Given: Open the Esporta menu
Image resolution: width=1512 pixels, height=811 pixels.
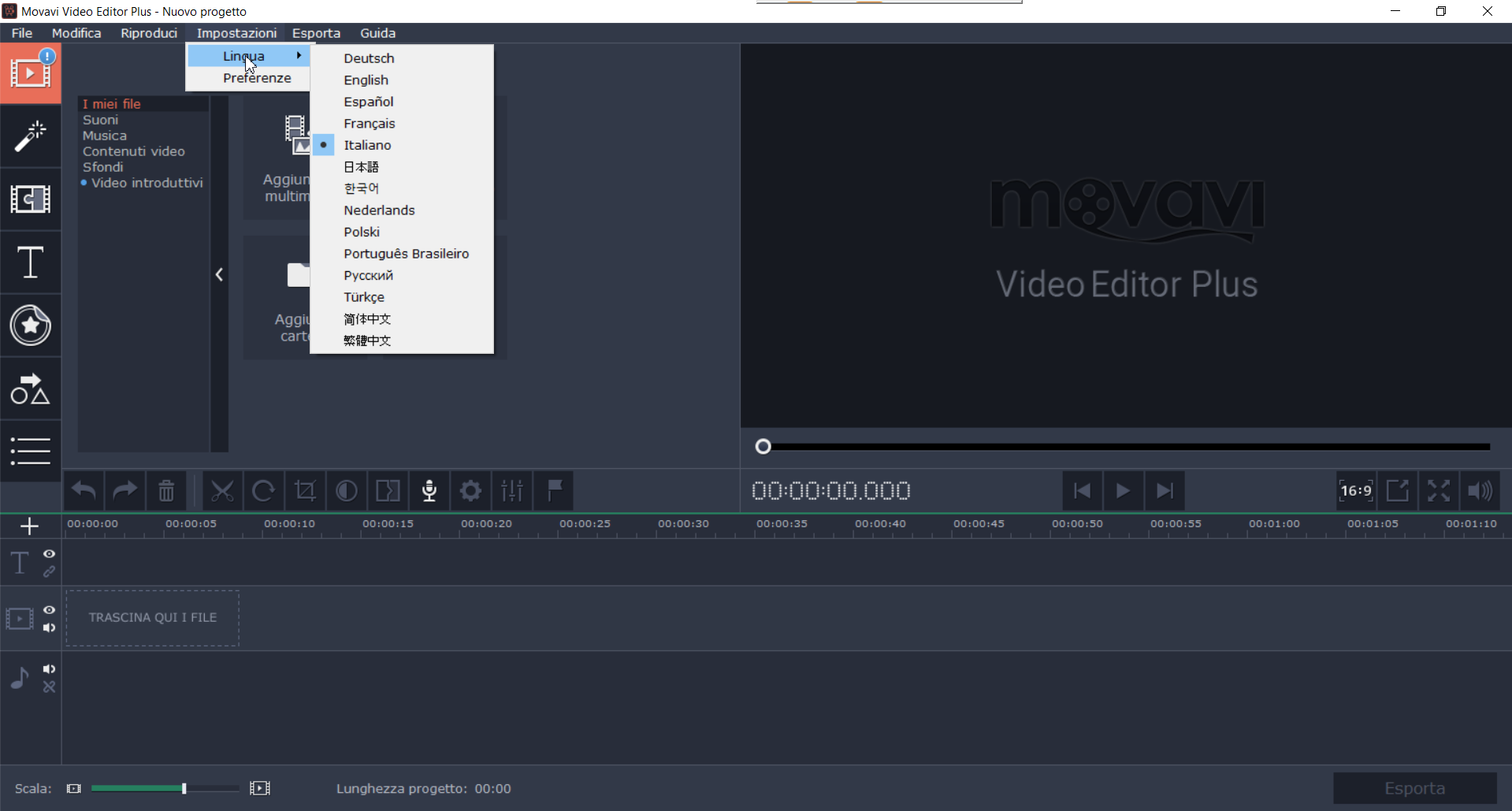Looking at the screenshot, I should click(x=316, y=33).
